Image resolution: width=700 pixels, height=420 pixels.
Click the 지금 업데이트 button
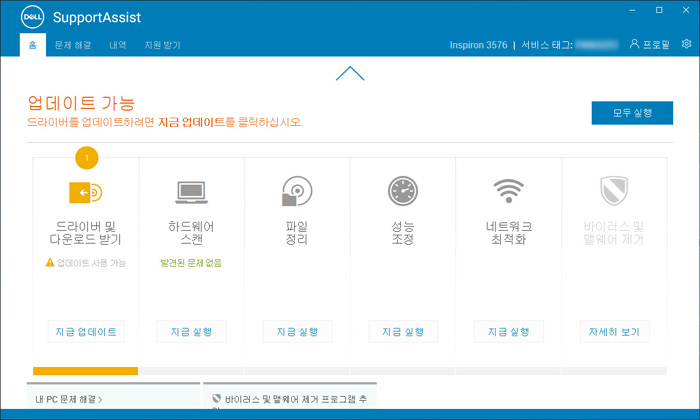tap(86, 332)
